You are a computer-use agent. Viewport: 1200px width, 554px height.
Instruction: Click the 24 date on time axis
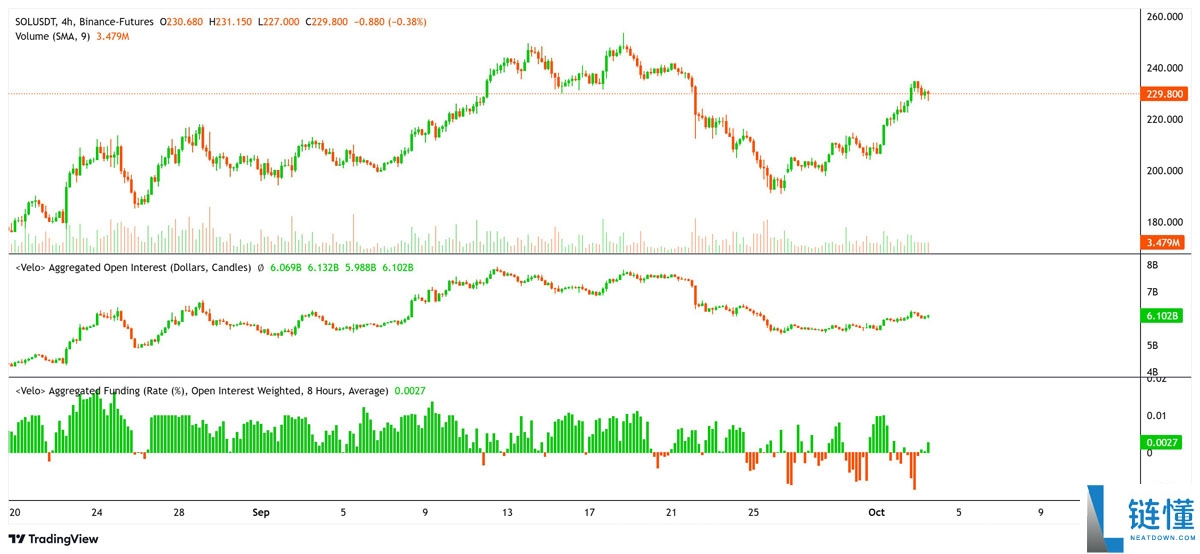(97, 513)
